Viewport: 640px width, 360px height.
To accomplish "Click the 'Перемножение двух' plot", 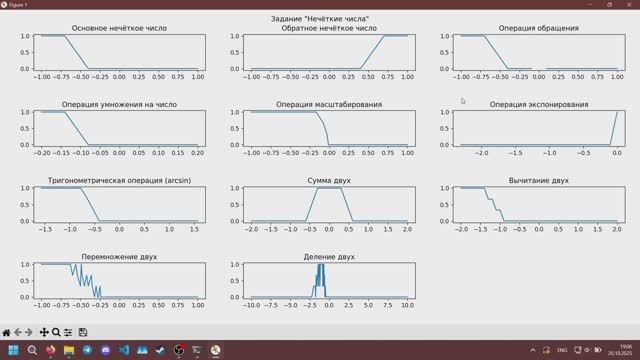I will point(120,281).
